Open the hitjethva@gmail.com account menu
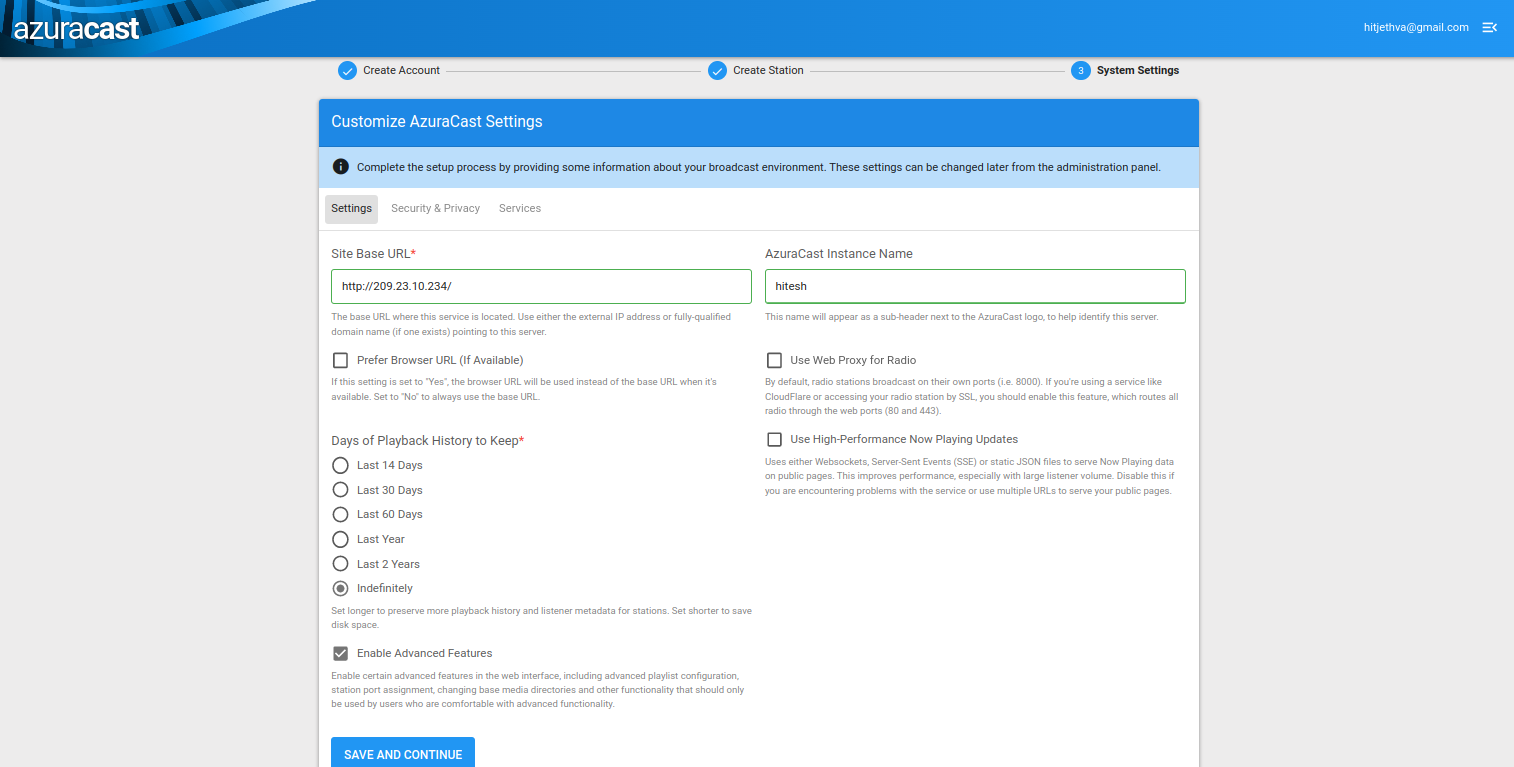Screen dimensions: 1514x767 pos(1416,27)
